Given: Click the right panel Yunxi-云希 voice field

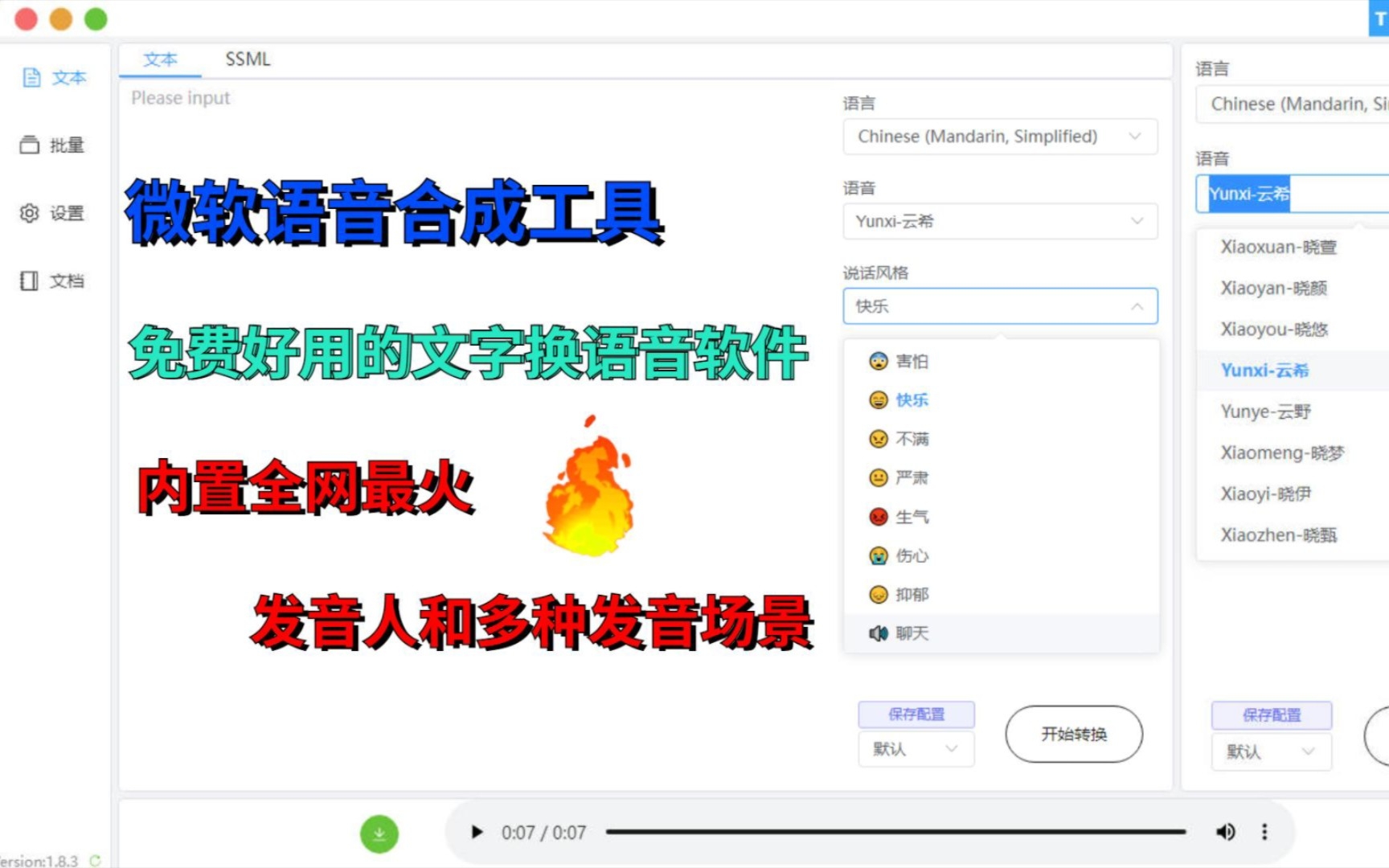Looking at the screenshot, I should 1292,194.
